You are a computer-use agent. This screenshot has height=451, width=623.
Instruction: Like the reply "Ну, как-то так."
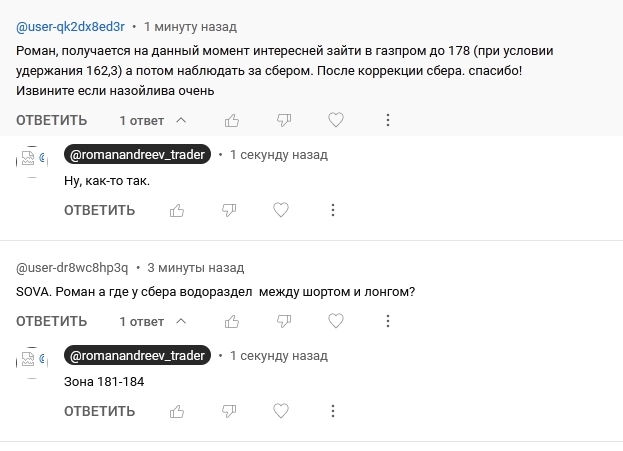177,210
